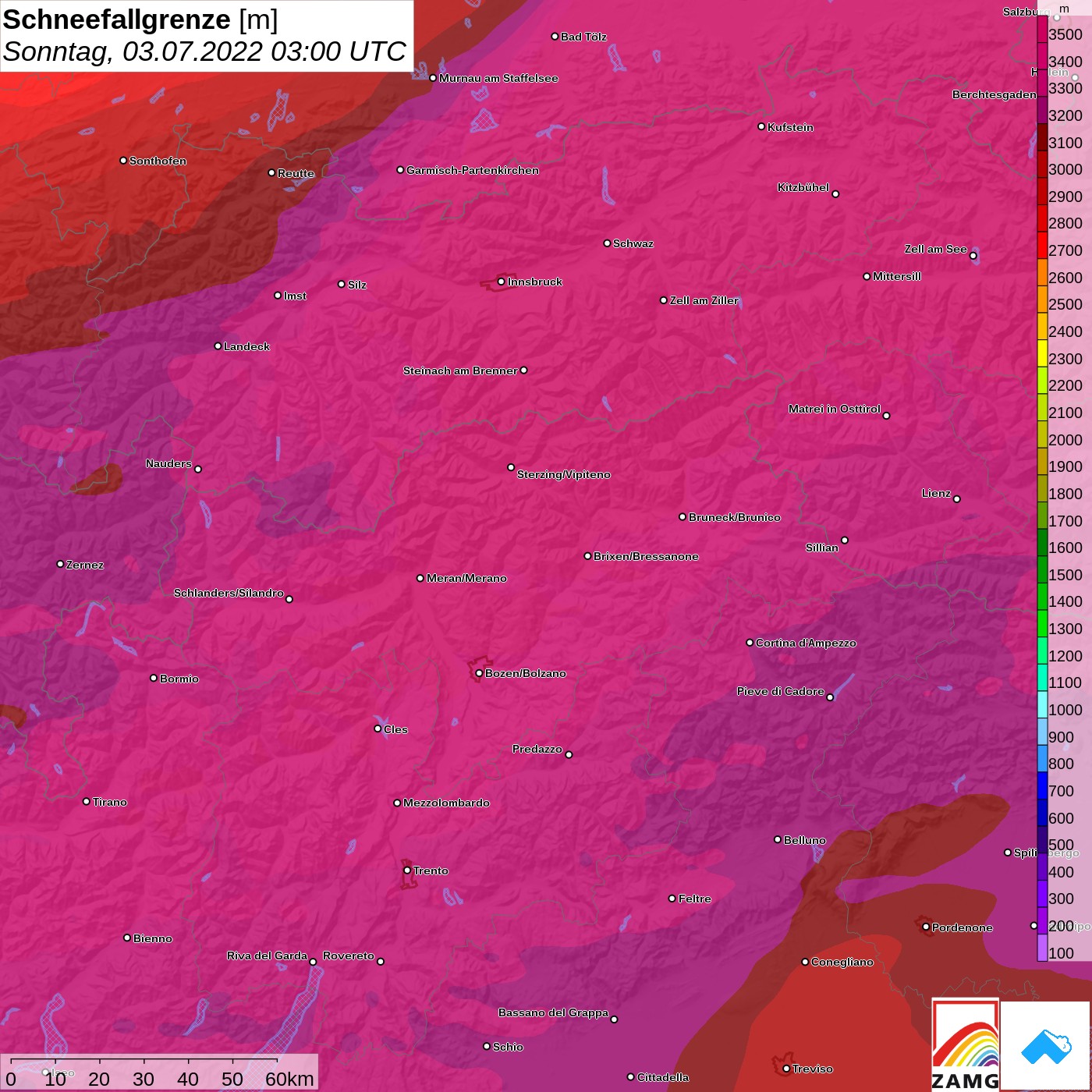The width and height of the screenshot is (1092, 1092).
Task: Click the ZAMG logo
Action: (x=965, y=1045)
